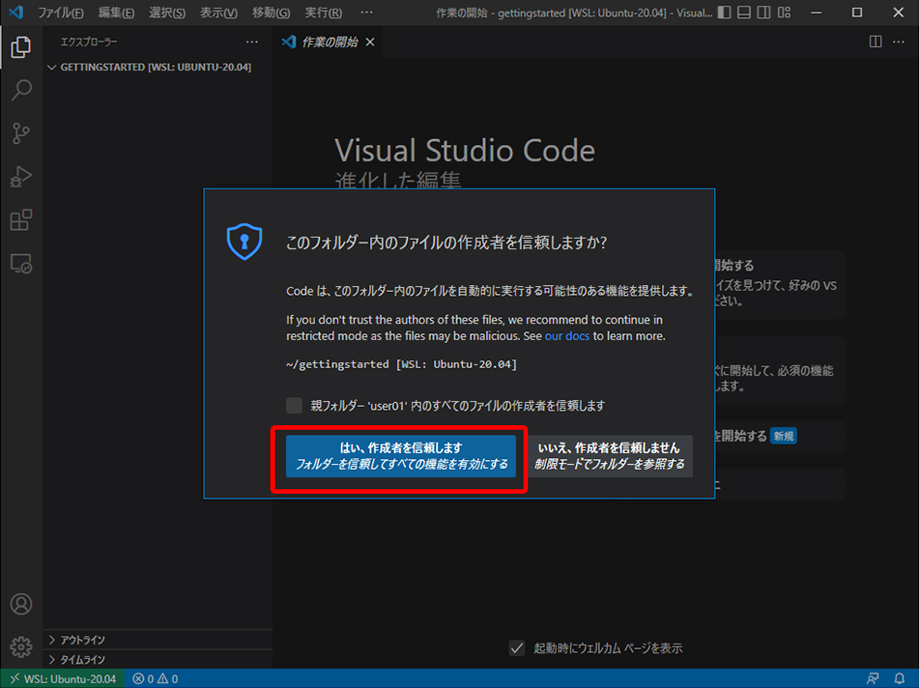
Task: Close the 作業の開始 tab
Action: click(x=370, y=42)
